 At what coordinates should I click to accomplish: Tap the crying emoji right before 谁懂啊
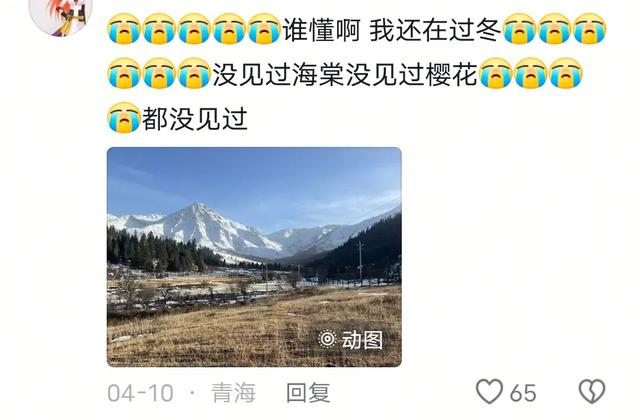tap(264, 29)
